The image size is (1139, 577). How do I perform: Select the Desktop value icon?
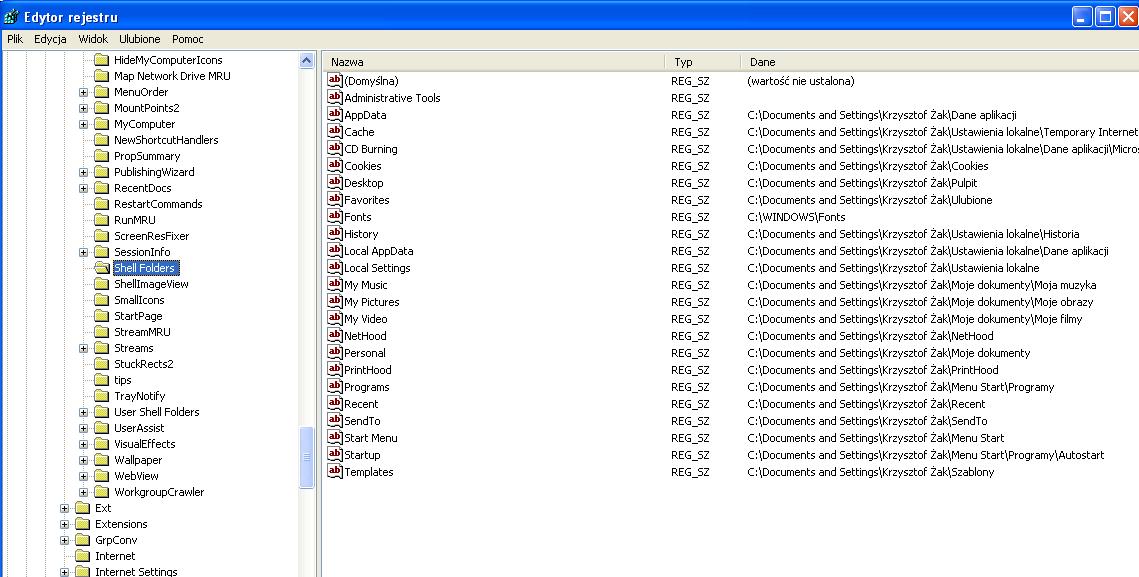tap(335, 182)
